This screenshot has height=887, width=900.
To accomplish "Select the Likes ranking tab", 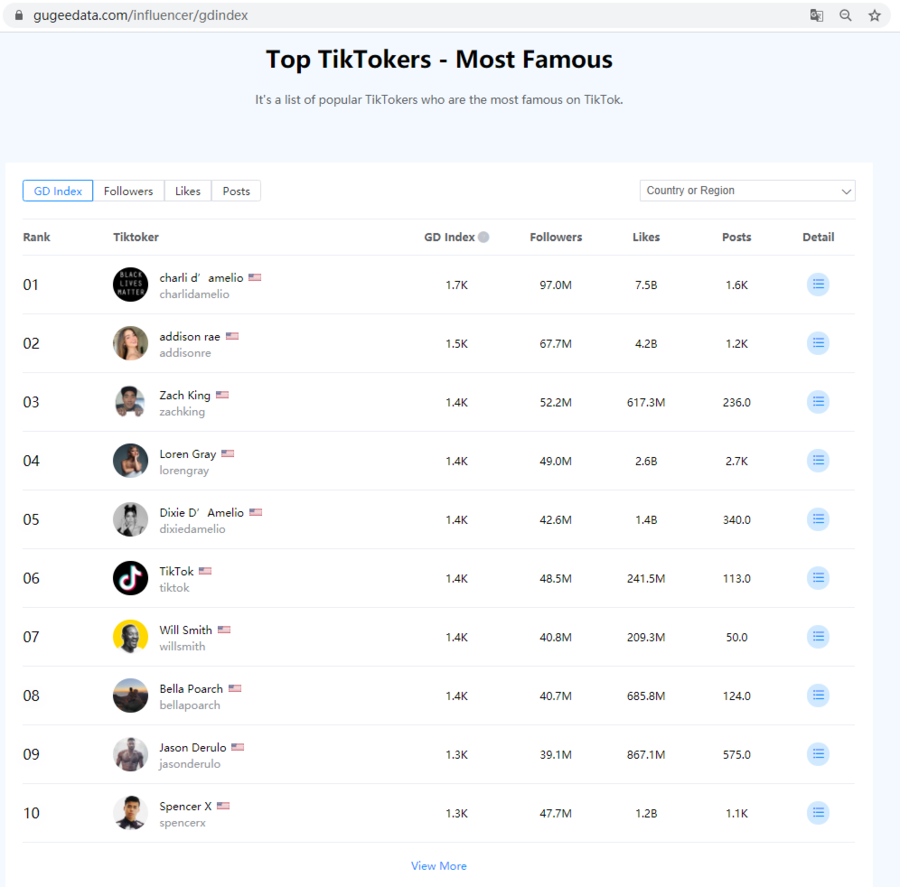I will pos(187,191).
